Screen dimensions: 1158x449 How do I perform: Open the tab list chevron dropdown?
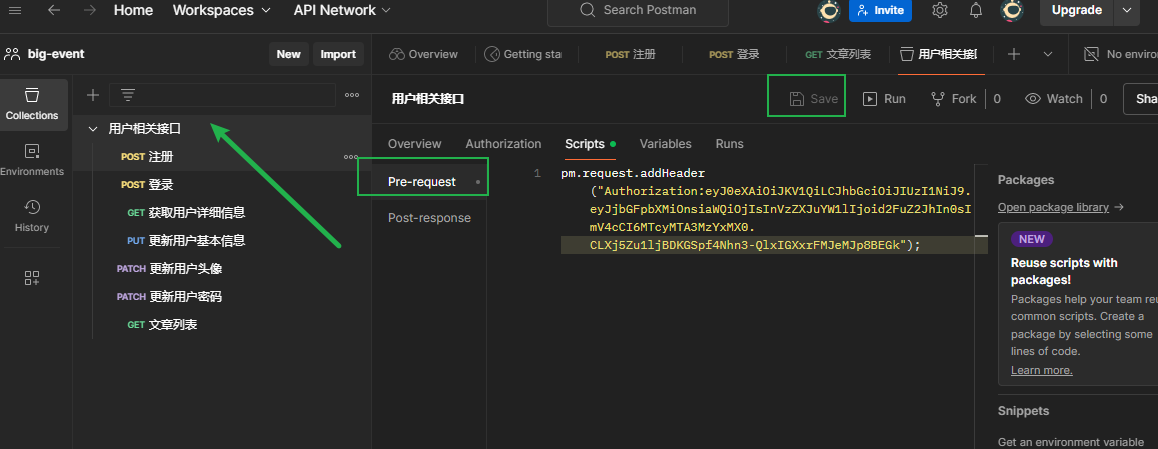pos(1048,54)
